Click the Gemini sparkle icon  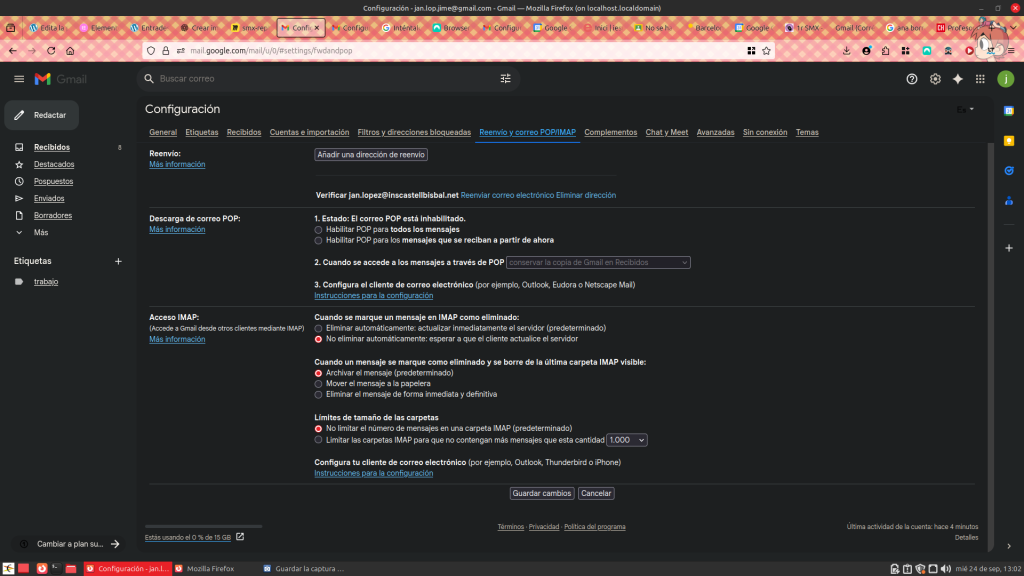(958, 79)
